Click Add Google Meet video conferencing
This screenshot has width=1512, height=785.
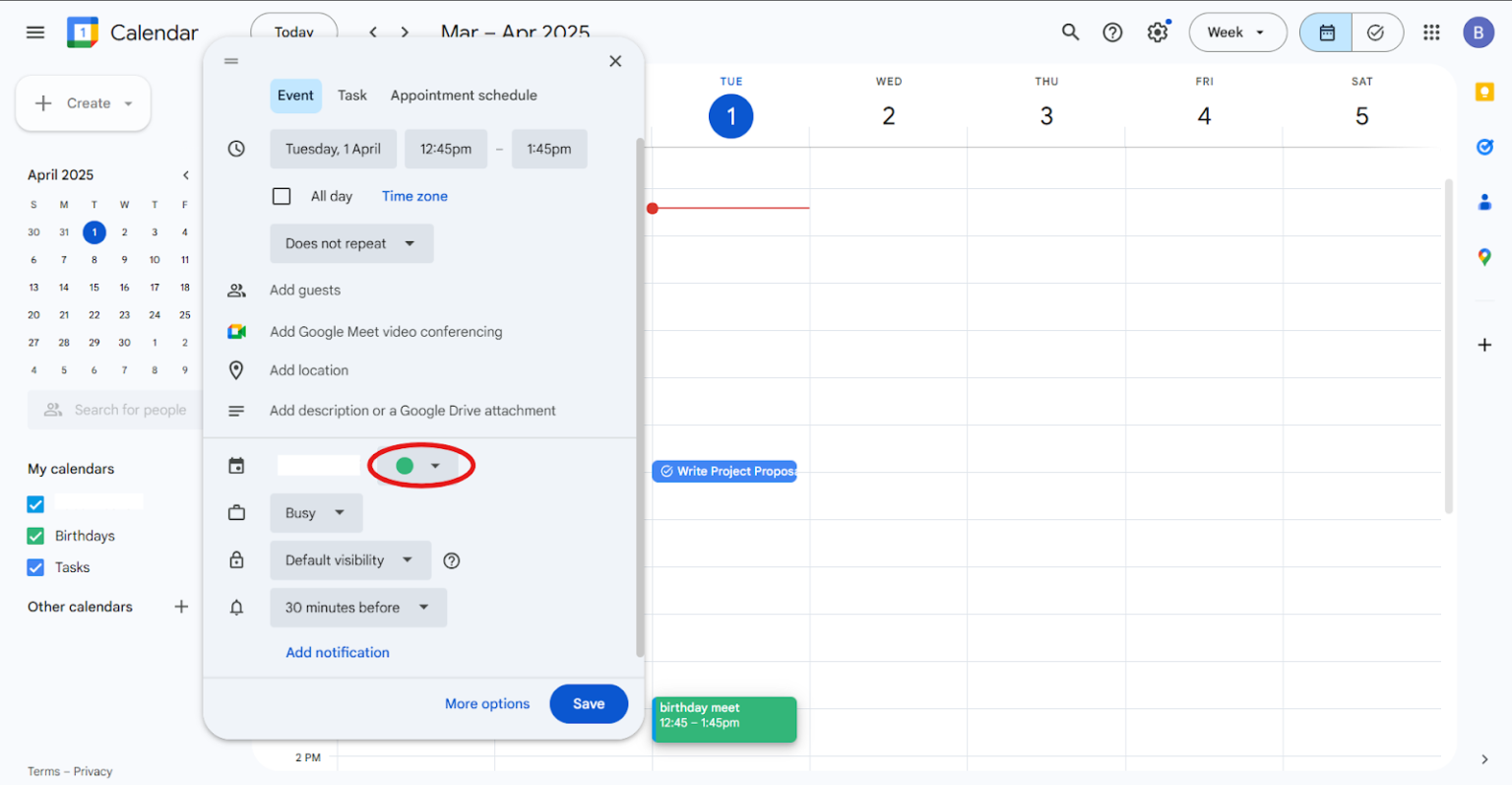click(x=386, y=332)
